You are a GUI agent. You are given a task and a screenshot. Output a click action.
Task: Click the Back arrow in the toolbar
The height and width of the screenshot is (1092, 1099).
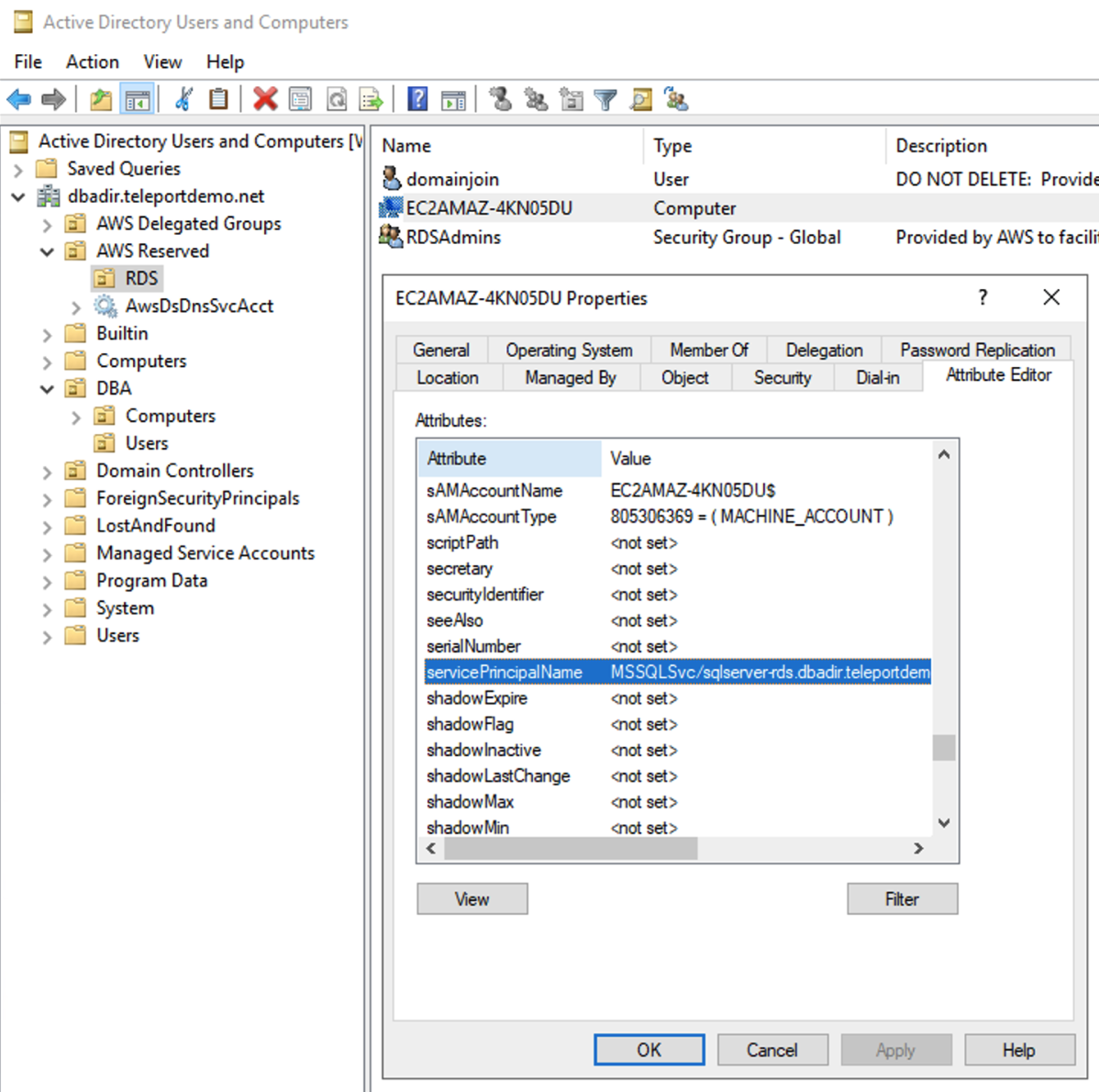(x=19, y=99)
